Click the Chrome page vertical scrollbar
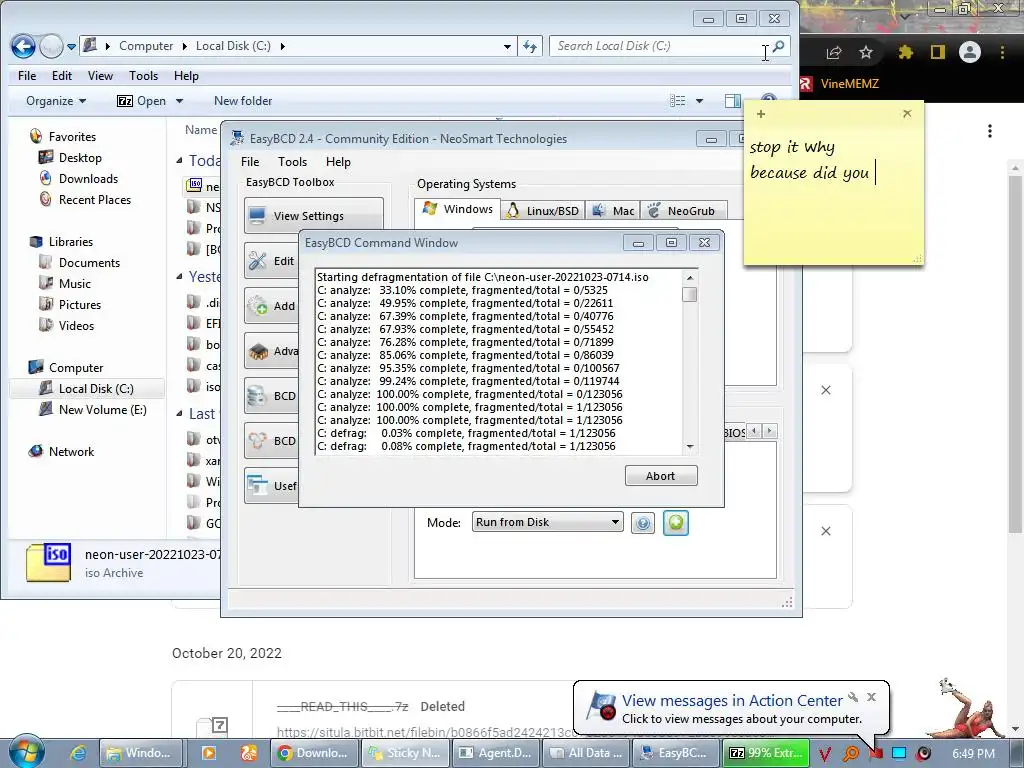Viewport: 1024px width, 768px height. click(x=1016, y=353)
